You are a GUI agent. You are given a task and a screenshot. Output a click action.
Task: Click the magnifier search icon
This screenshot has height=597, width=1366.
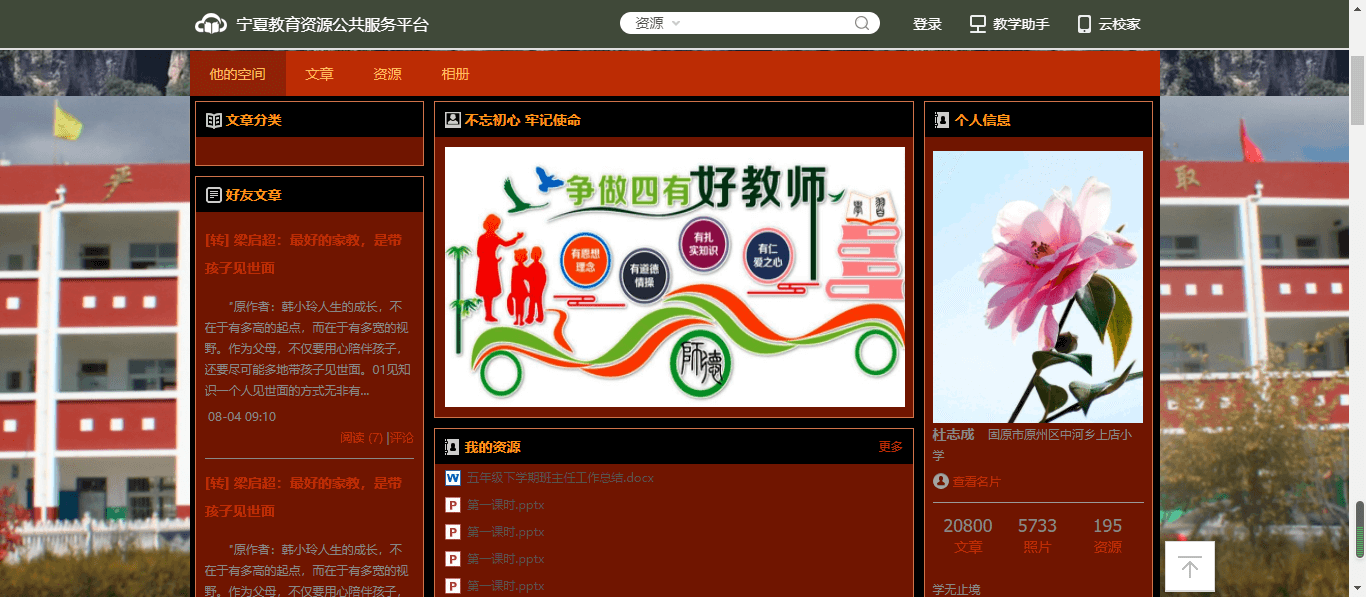coord(862,24)
